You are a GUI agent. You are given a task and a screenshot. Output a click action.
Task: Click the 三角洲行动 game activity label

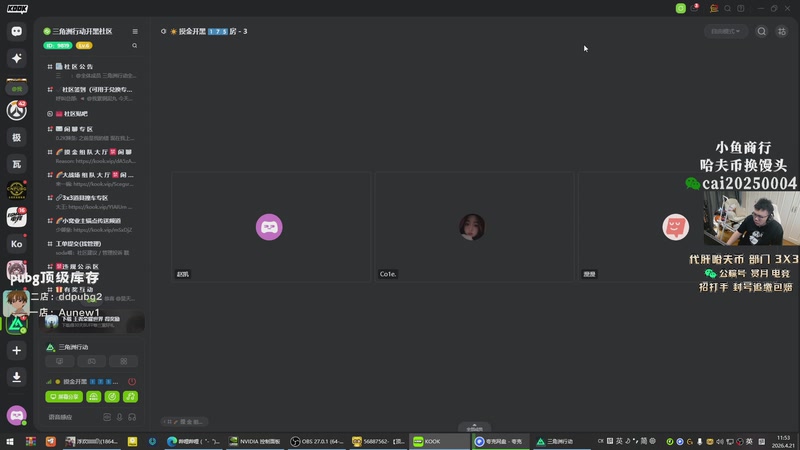coord(73,347)
